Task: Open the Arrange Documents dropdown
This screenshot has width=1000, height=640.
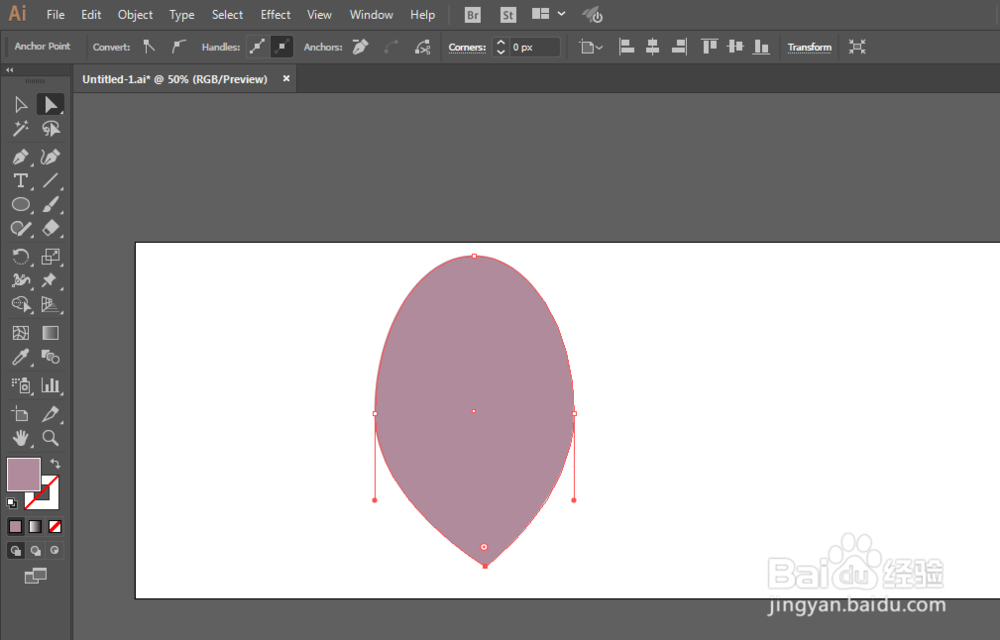Action: tap(548, 14)
